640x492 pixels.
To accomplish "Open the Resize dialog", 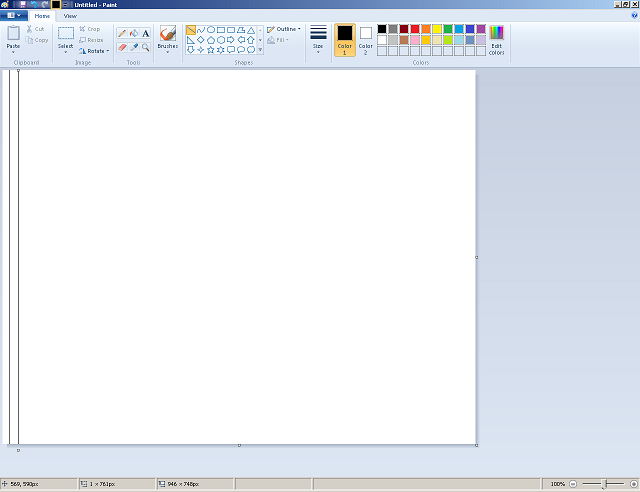I will pyautogui.click(x=91, y=40).
